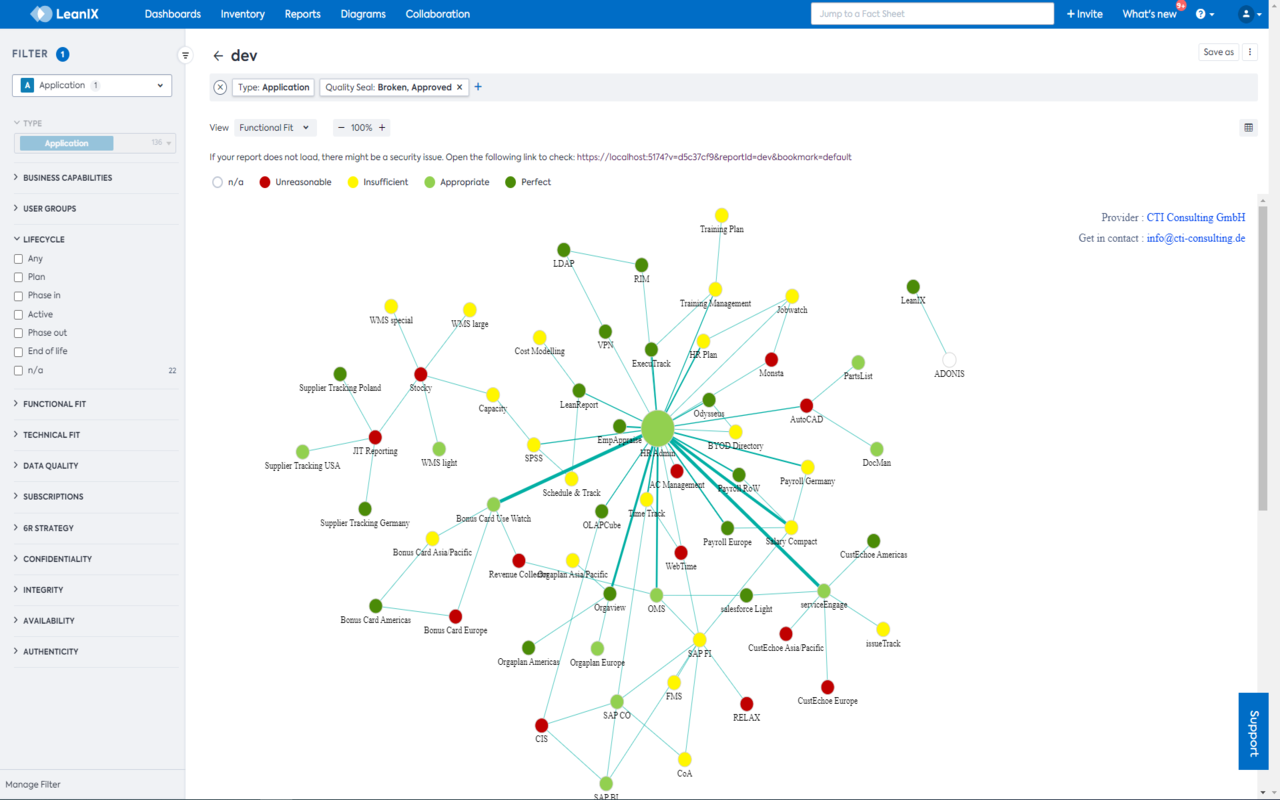
Task: Click the ADONIS node
Action: pyautogui.click(x=949, y=360)
